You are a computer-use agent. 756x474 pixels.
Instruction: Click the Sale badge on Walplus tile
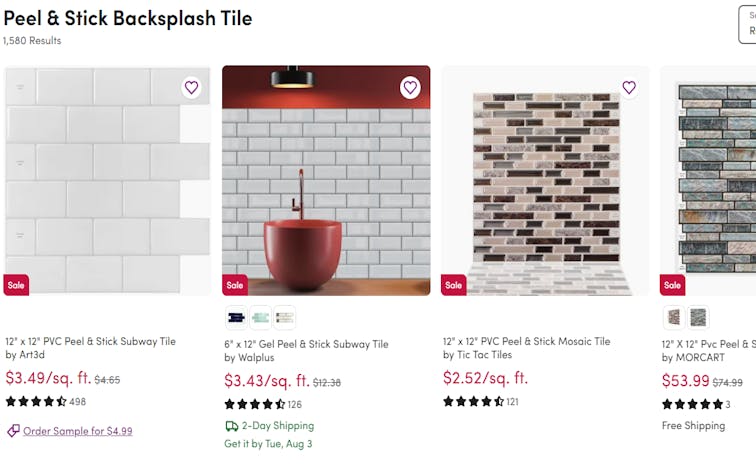235,284
